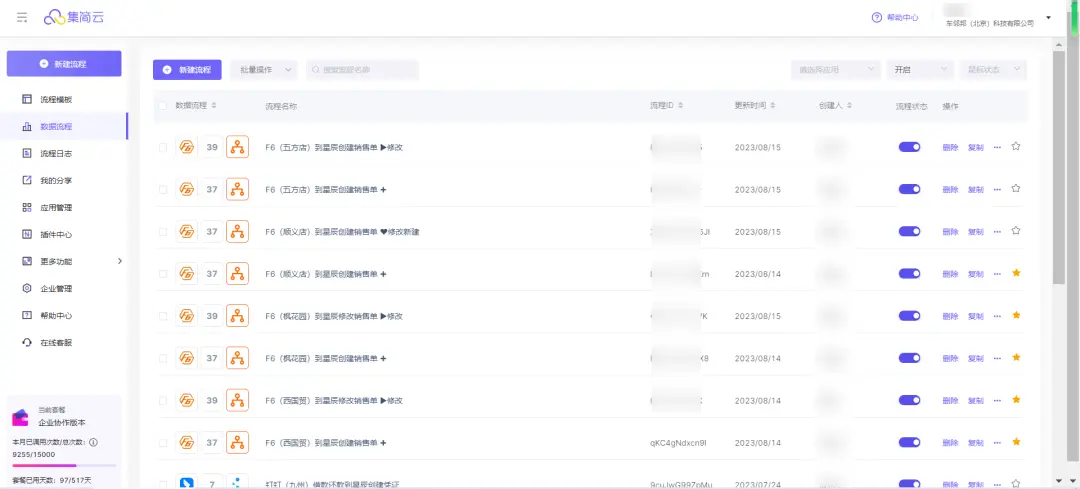The image size is (1080, 489).
Task: Click the step count 39 in 枫花园 ▶修改 row
Action: (x=212, y=316)
